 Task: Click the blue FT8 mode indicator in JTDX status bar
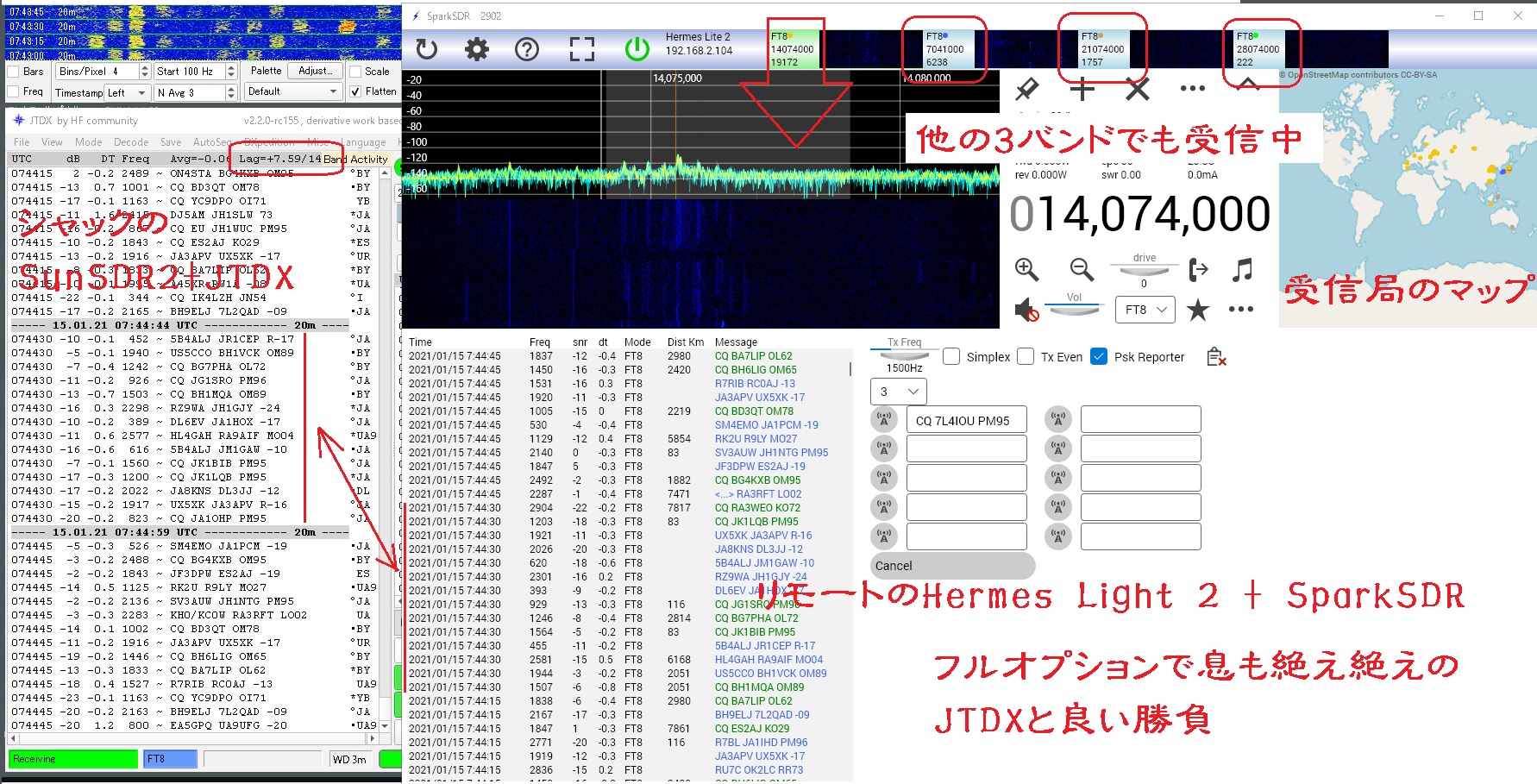pos(171,759)
